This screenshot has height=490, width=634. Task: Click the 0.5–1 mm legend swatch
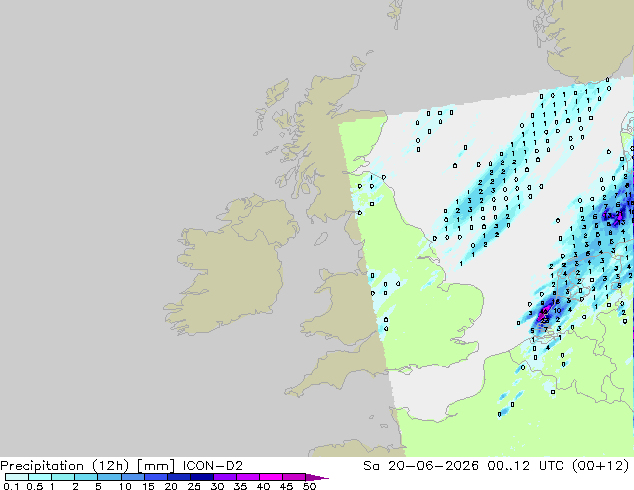[40, 477]
